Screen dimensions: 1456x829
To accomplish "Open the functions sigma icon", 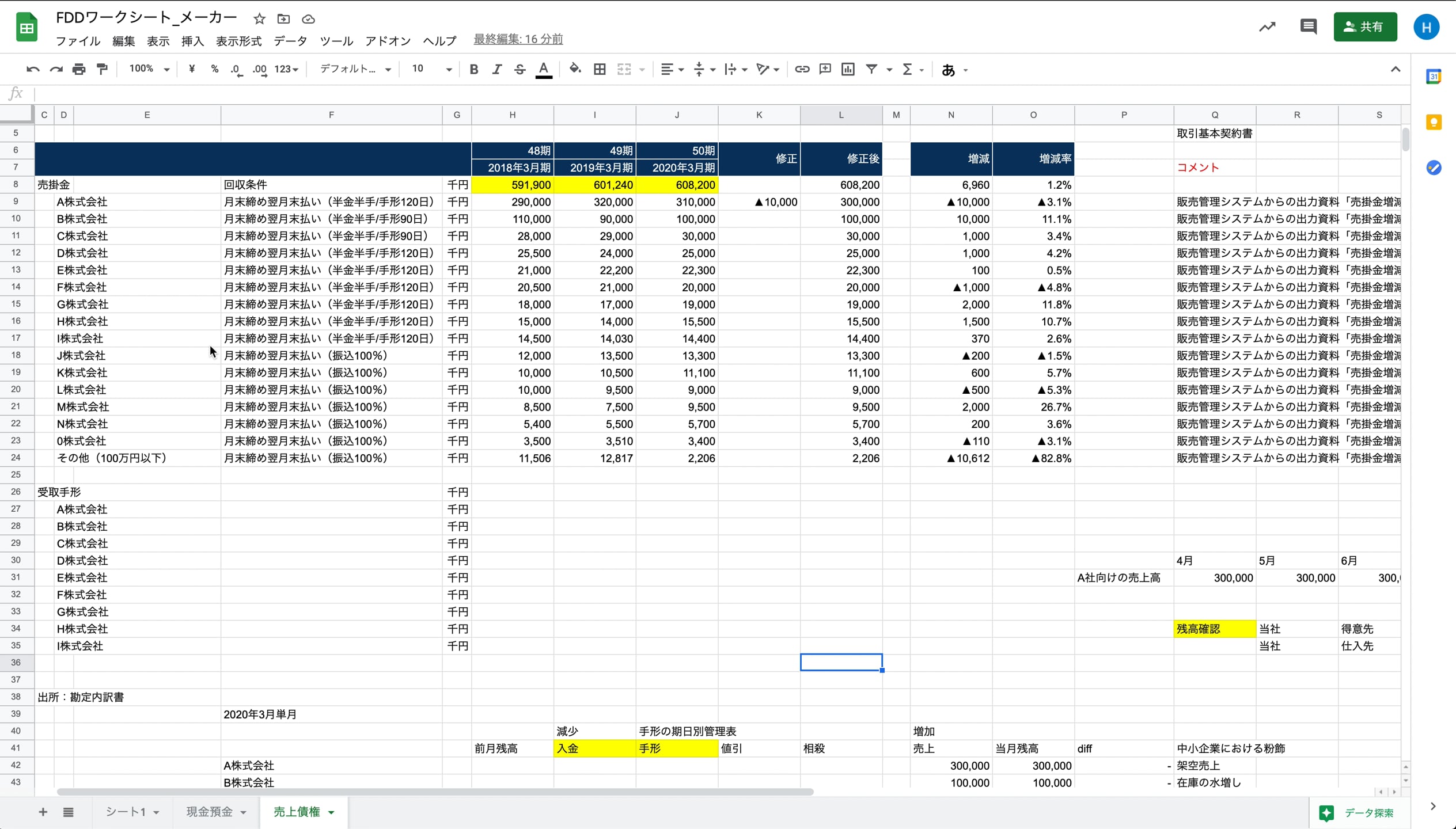I will (908, 69).
